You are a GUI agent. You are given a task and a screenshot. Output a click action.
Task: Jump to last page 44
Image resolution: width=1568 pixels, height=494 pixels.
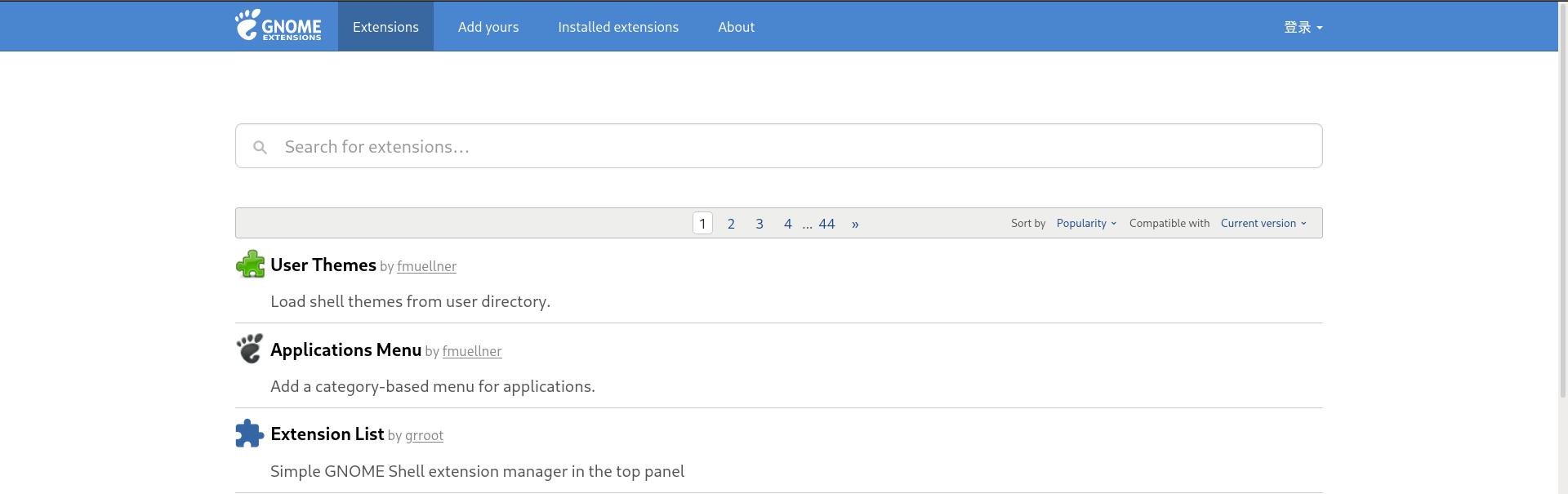[x=826, y=223]
